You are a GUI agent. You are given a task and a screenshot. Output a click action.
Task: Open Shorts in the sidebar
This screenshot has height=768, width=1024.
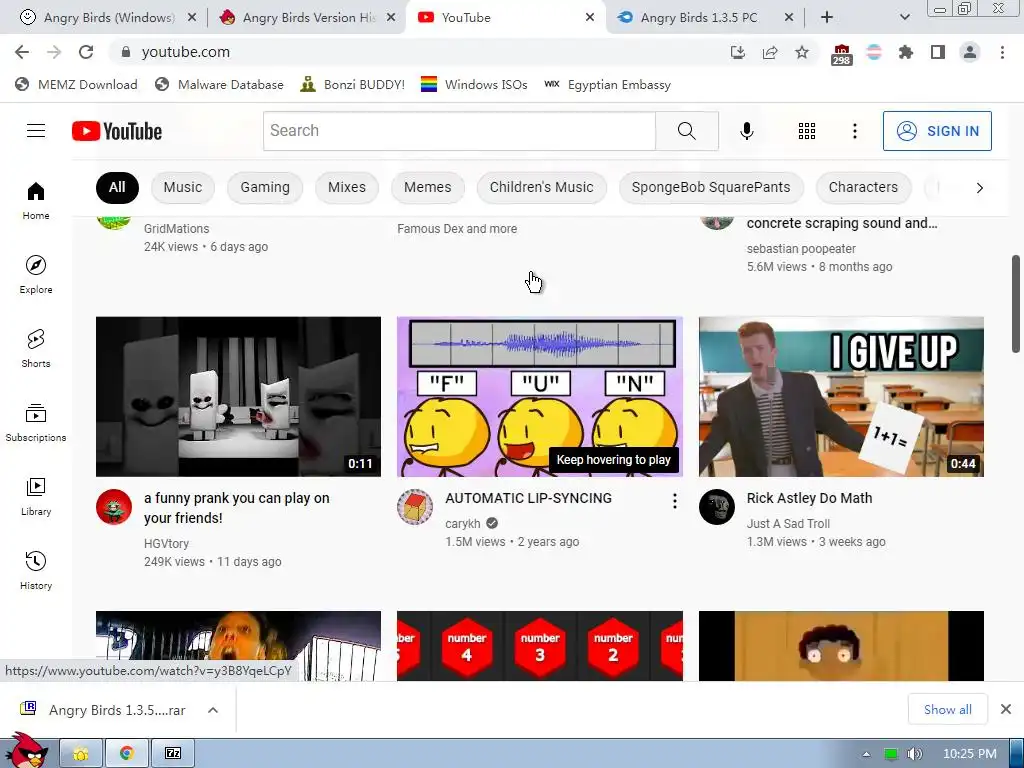36,348
